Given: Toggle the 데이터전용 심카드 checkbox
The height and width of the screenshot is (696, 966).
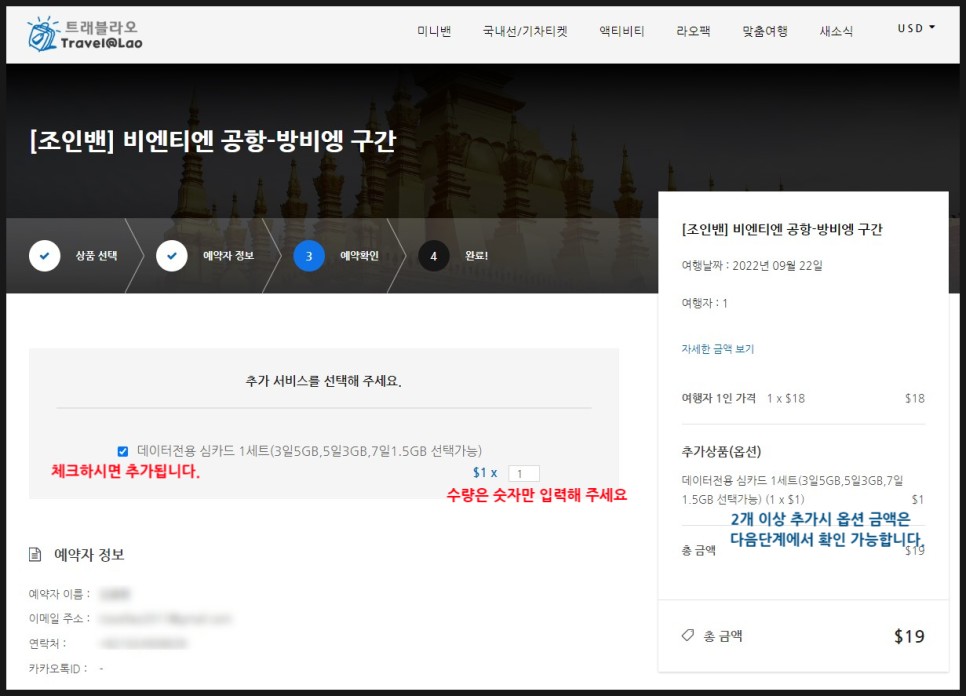Looking at the screenshot, I should [x=123, y=451].
